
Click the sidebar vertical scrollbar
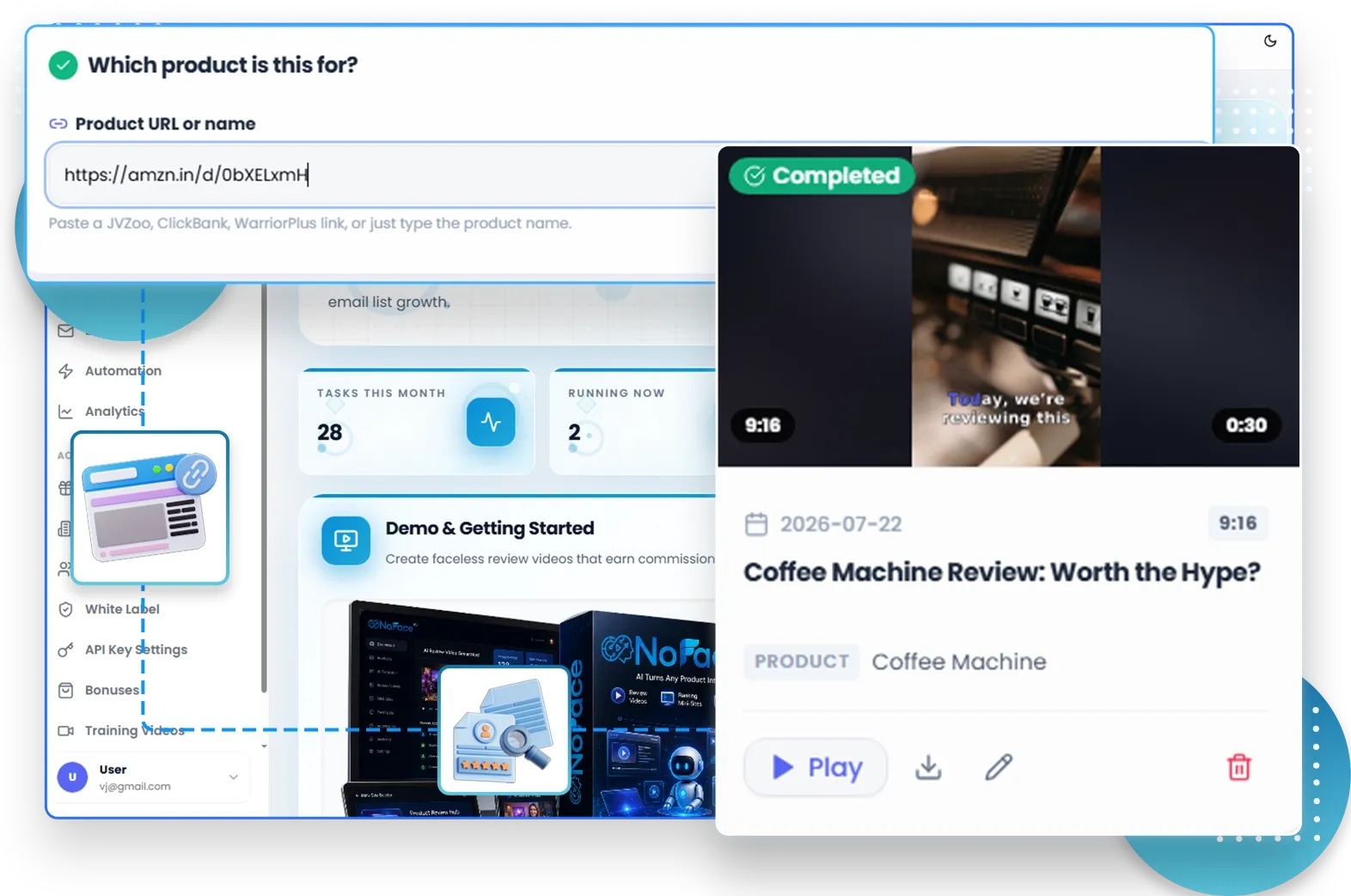[264, 490]
